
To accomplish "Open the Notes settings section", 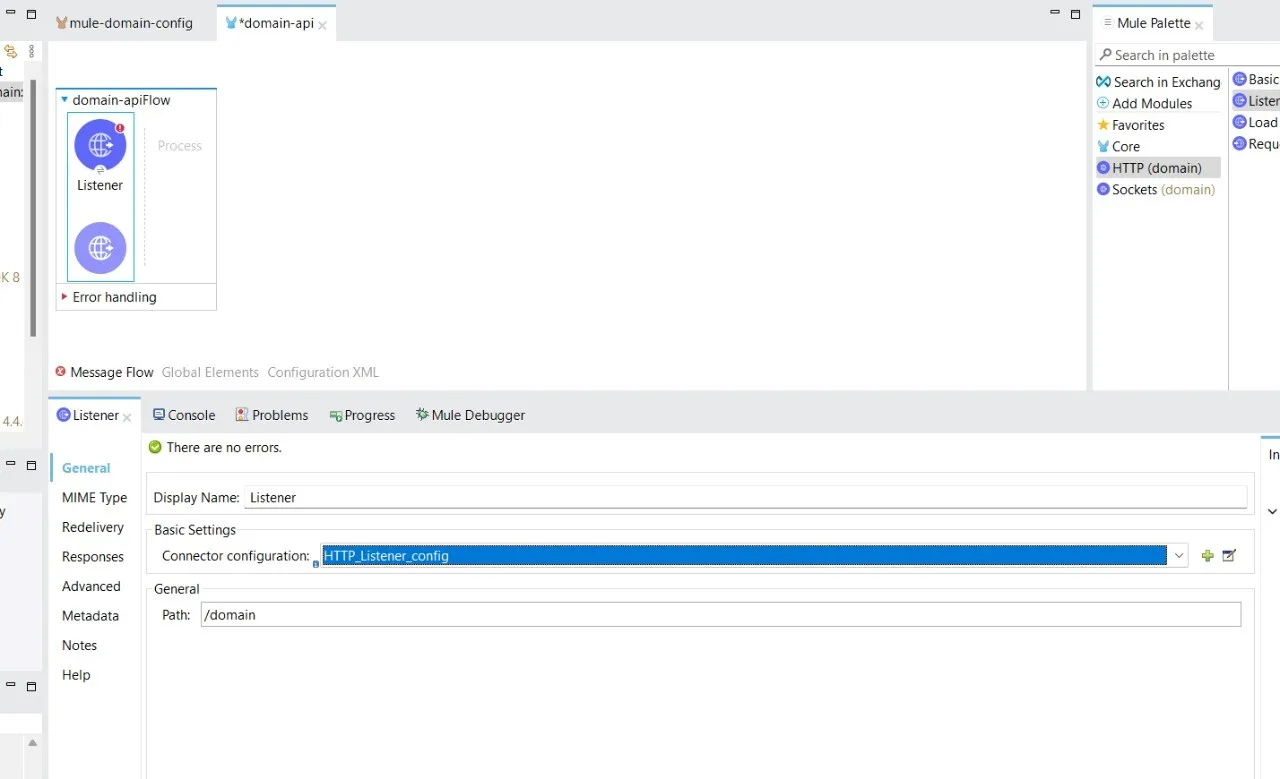I will (x=79, y=645).
